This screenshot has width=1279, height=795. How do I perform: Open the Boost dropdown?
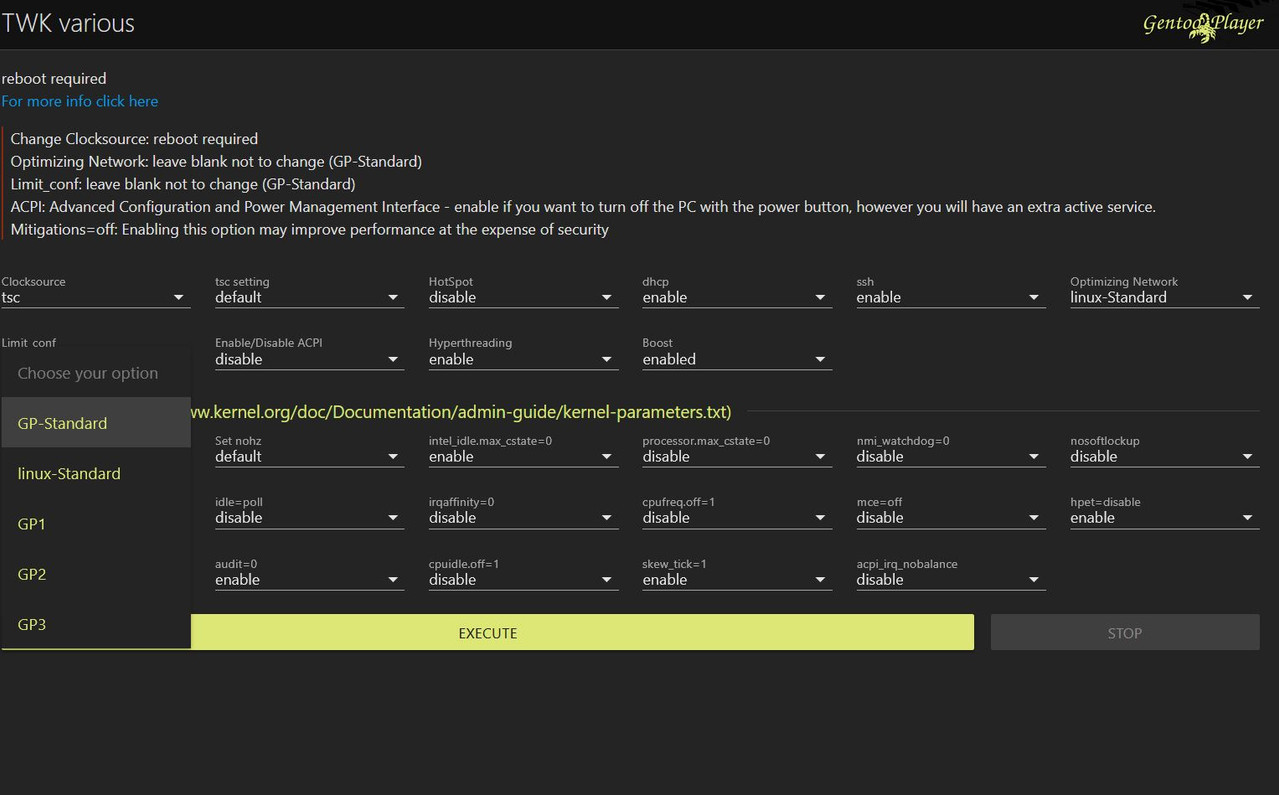pos(737,359)
